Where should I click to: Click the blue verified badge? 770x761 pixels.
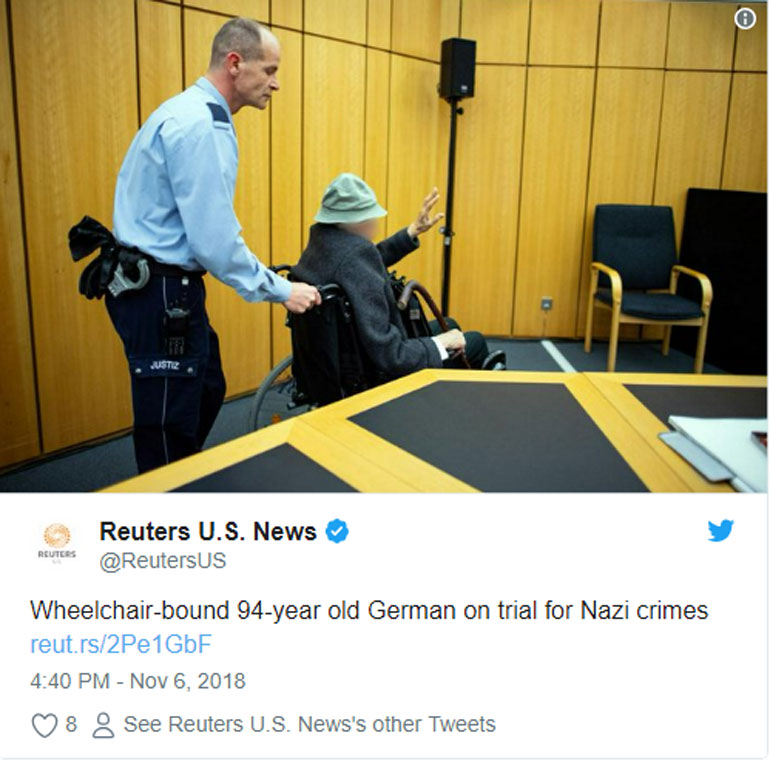click(x=337, y=531)
